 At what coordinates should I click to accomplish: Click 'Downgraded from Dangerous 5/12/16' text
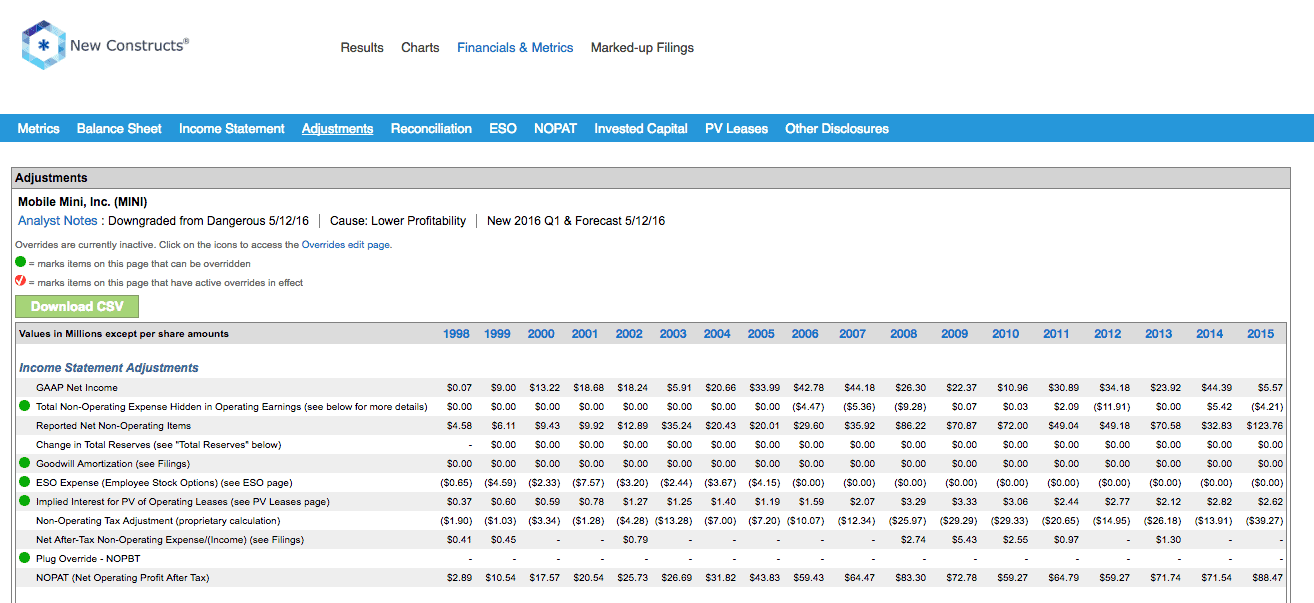(x=208, y=221)
